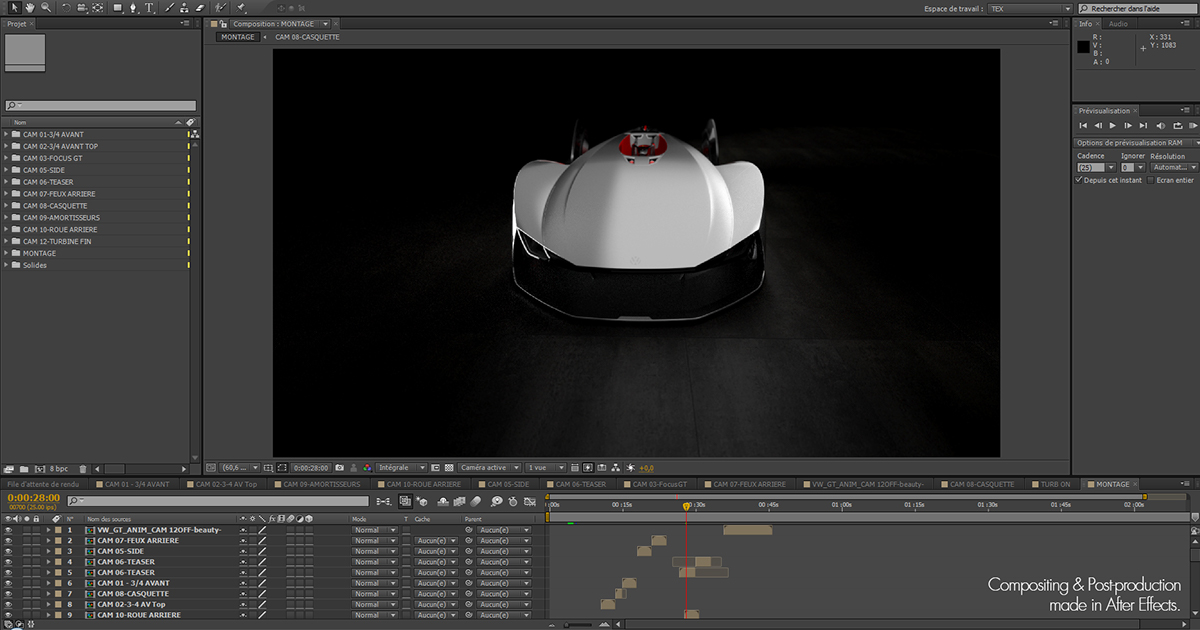Click the snapshot camera icon below viewer
This screenshot has height=630, width=1200.
click(x=340, y=467)
